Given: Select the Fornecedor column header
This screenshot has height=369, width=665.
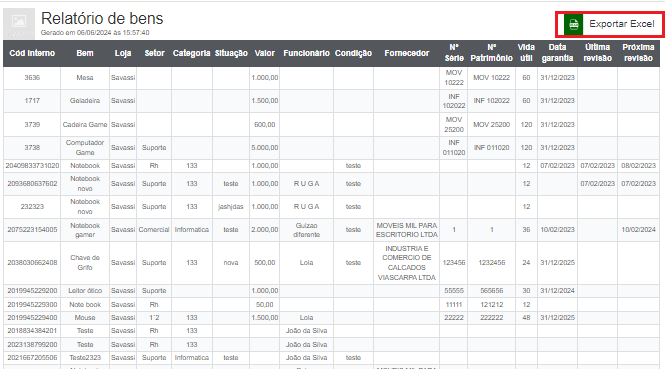Looking at the screenshot, I should coord(407,53).
